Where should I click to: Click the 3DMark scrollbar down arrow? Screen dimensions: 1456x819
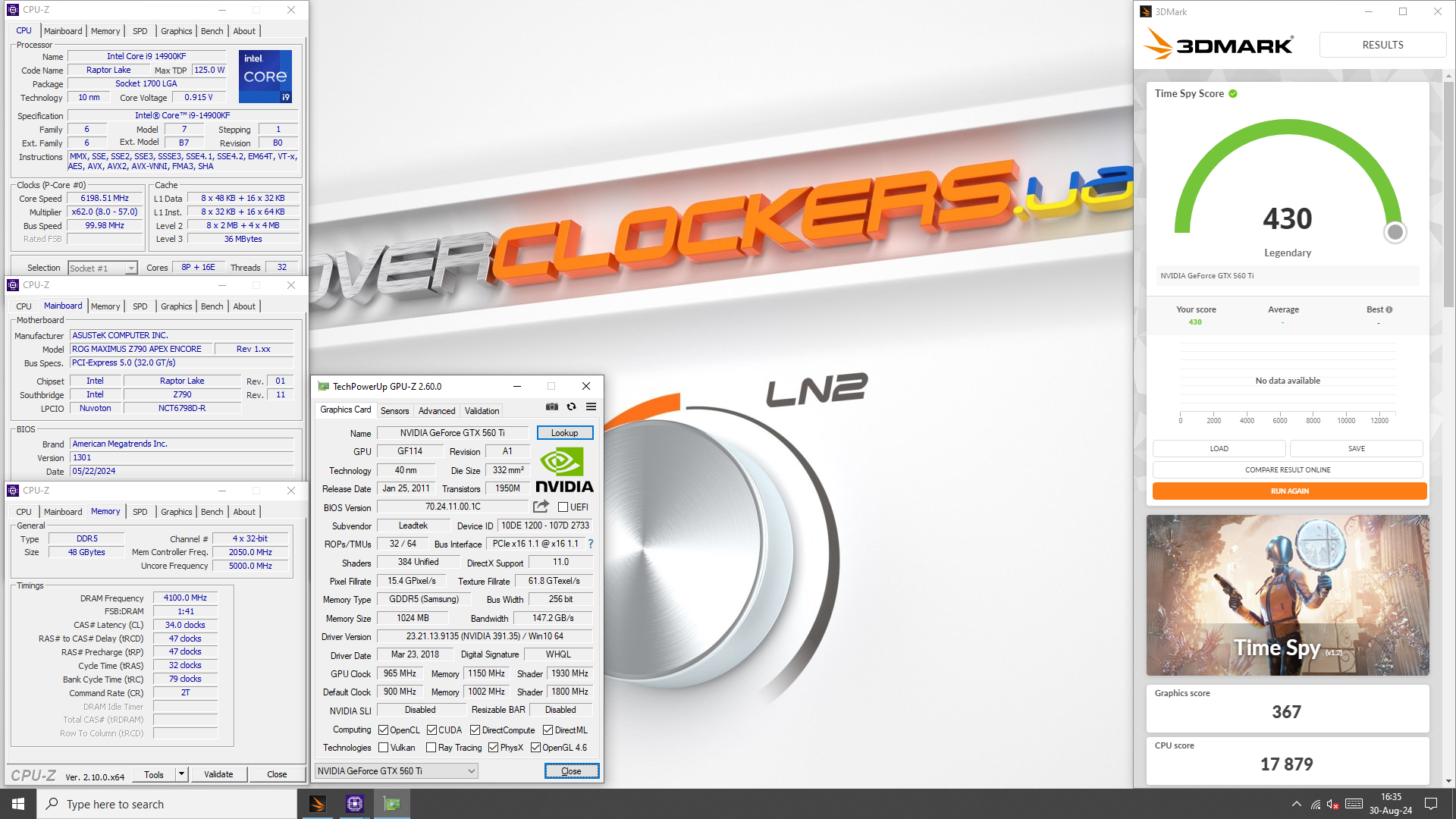pos(1449,781)
